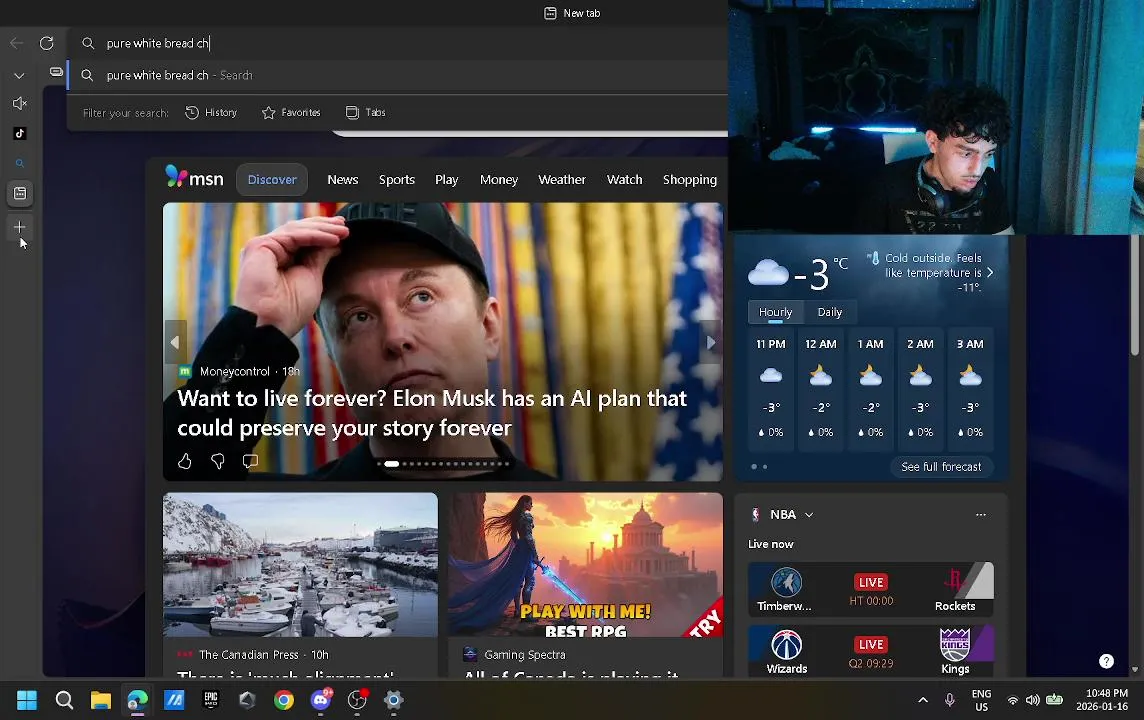Expand the sidebar collapse chevron
The image size is (1144, 720).
point(19,75)
